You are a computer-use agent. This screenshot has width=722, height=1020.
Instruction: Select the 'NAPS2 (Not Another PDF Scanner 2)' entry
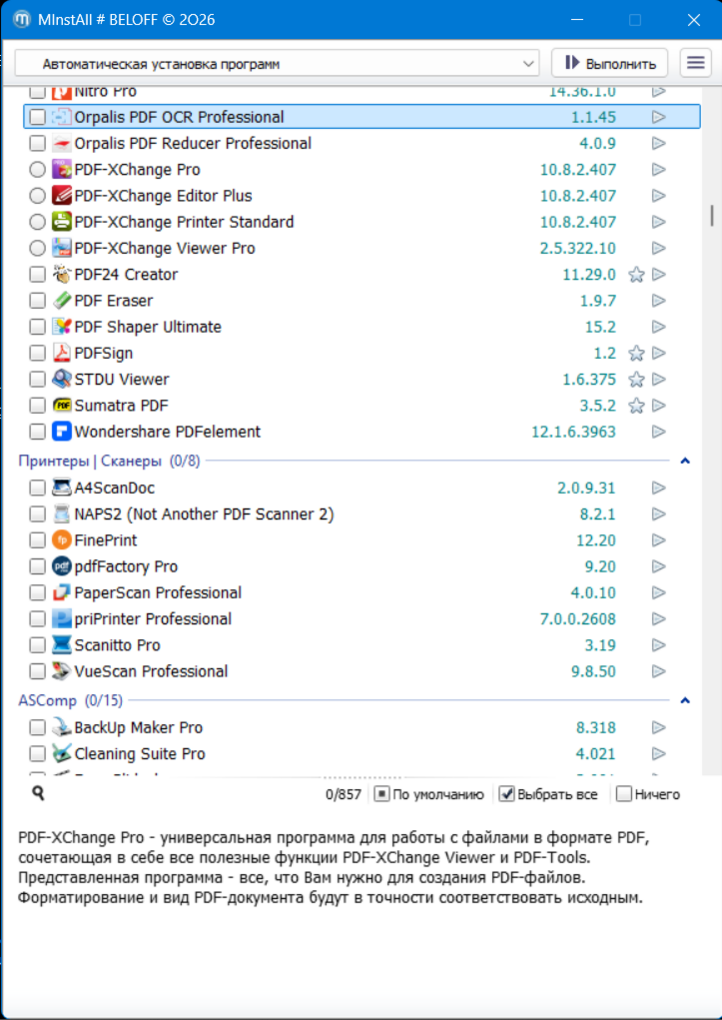pos(204,514)
